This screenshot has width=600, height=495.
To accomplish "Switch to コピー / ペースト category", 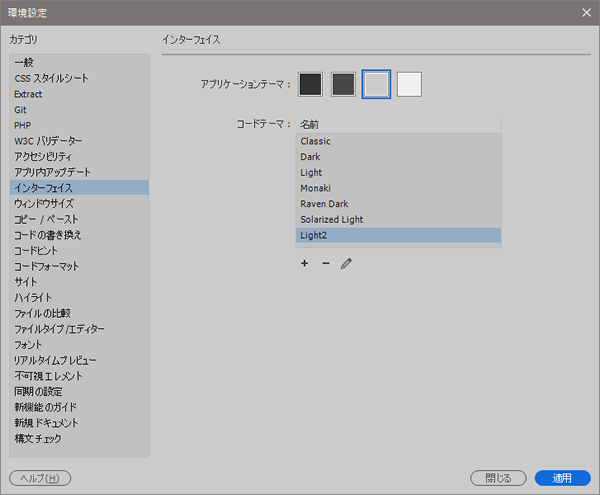I will [79, 219].
